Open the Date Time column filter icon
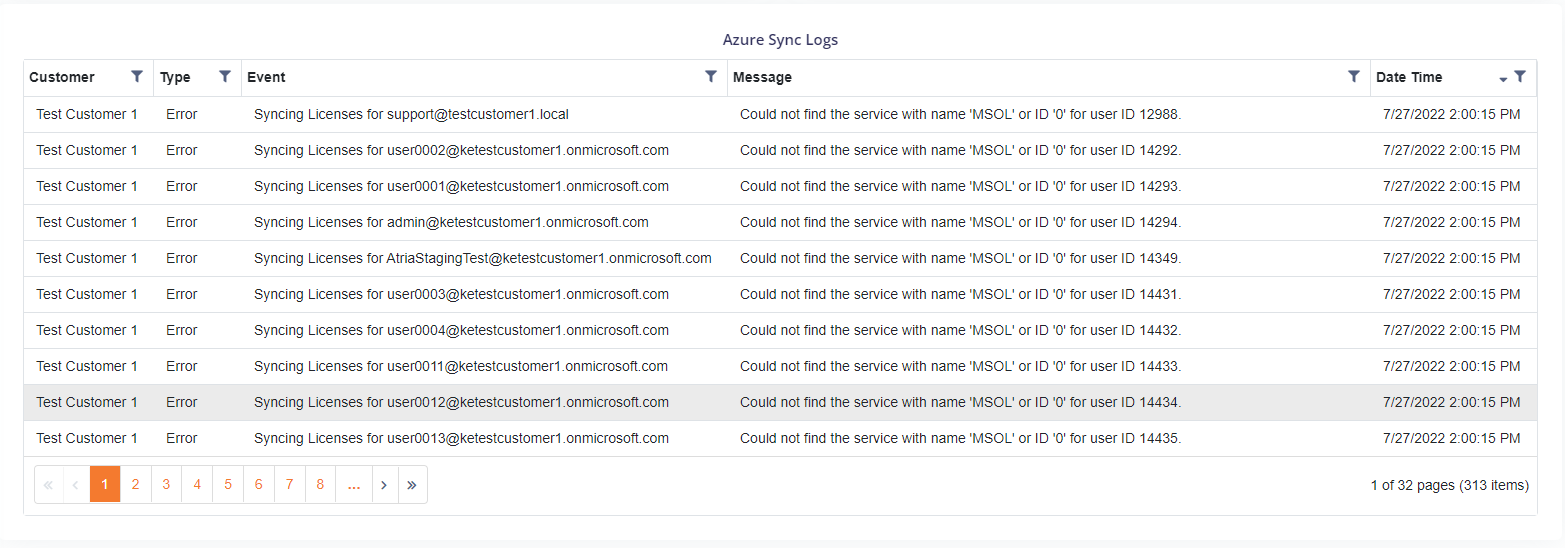The height and width of the screenshot is (548, 1565). pyautogui.click(x=1520, y=76)
